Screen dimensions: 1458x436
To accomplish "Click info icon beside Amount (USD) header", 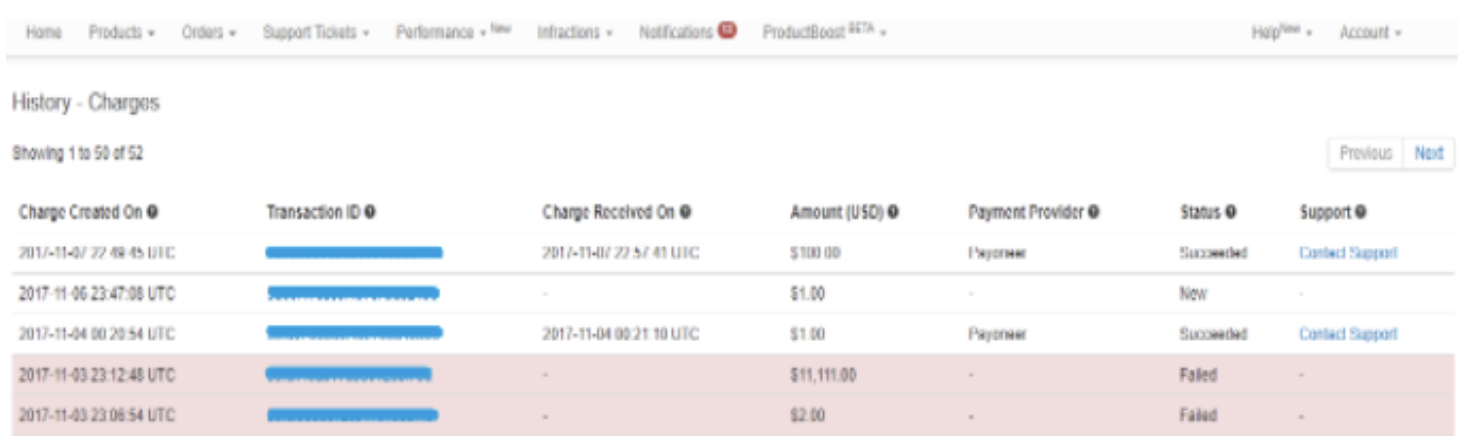I will tap(892, 213).
